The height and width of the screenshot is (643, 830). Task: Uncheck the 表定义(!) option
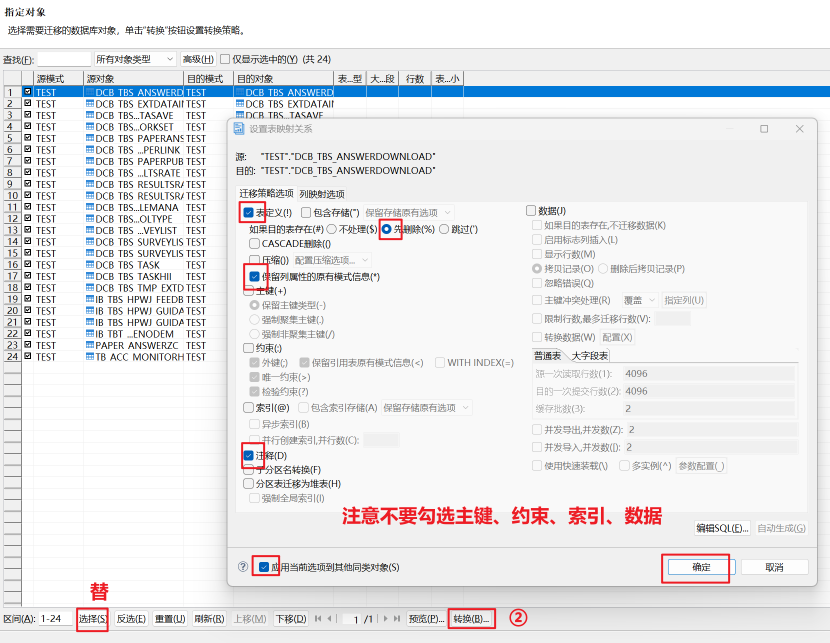(247, 211)
